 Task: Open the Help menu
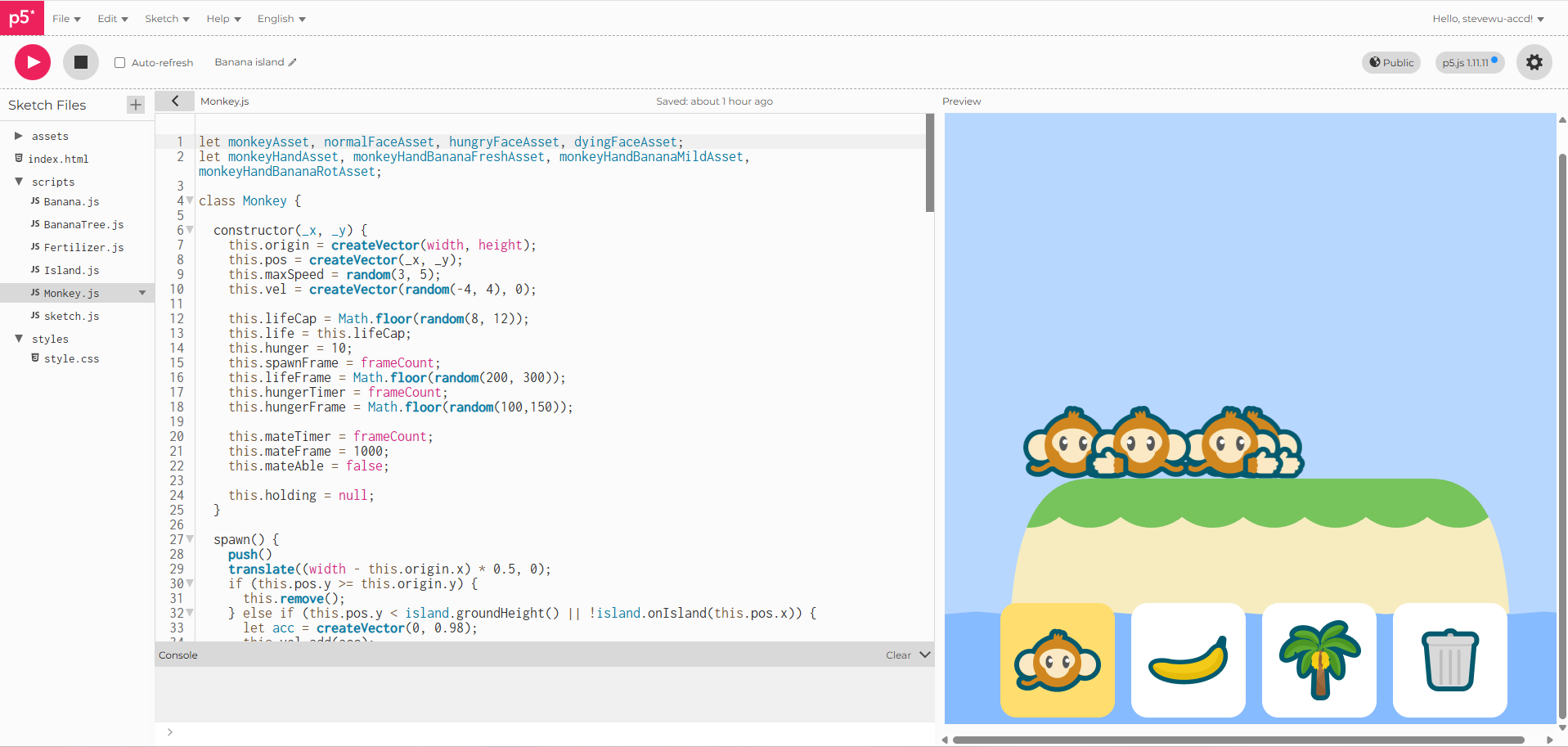(x=222, y=18)
